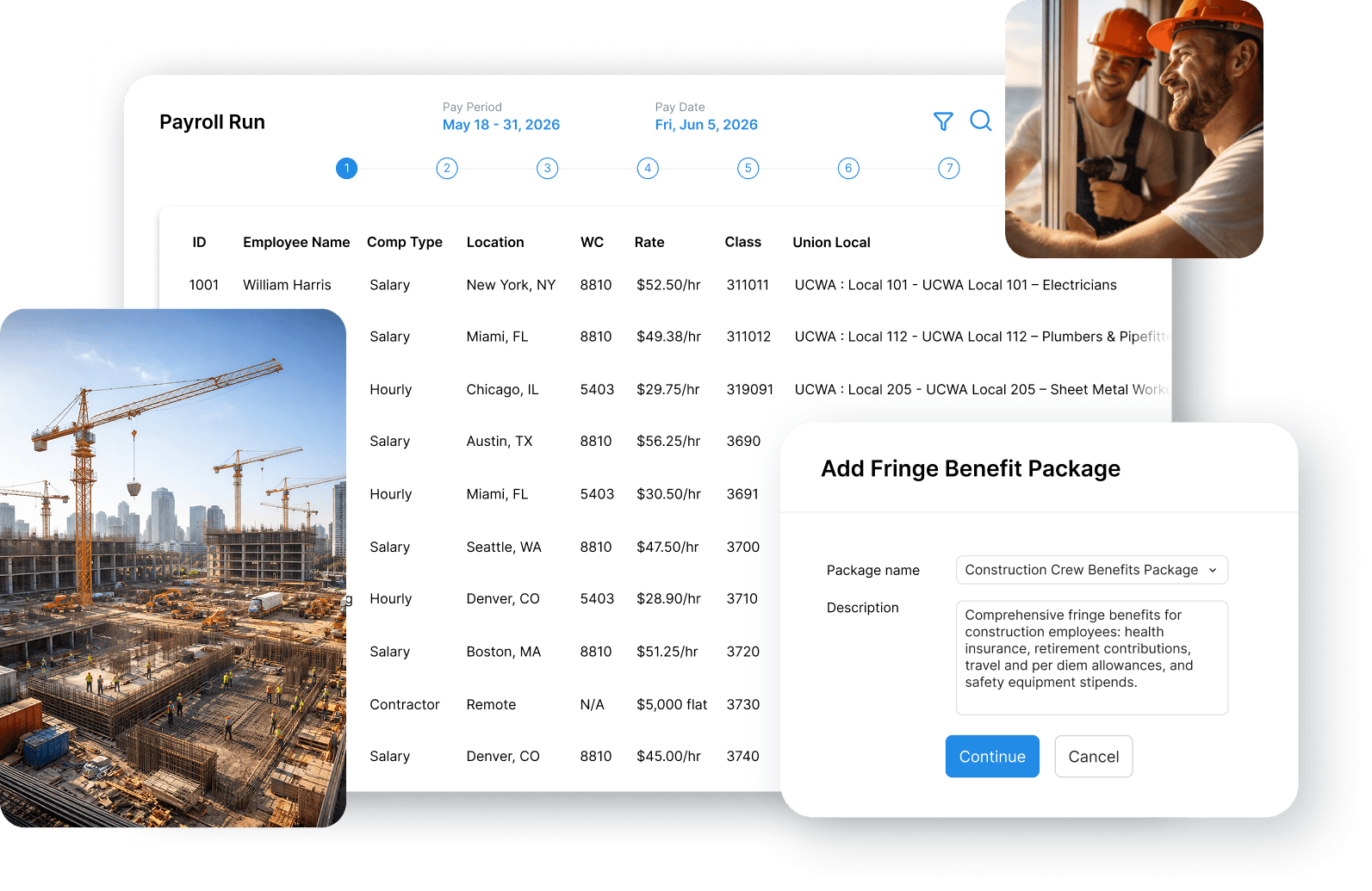Click the $45.00/hr rate cell
This screenshot has width=1372, height=891.
point(669,757)
